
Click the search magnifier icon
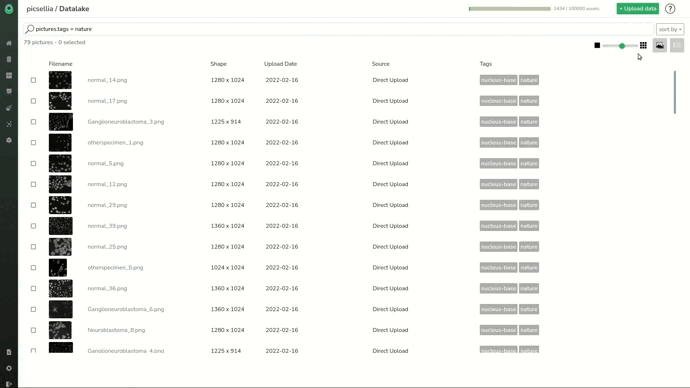pyautogui.click(x=29, y=29)
